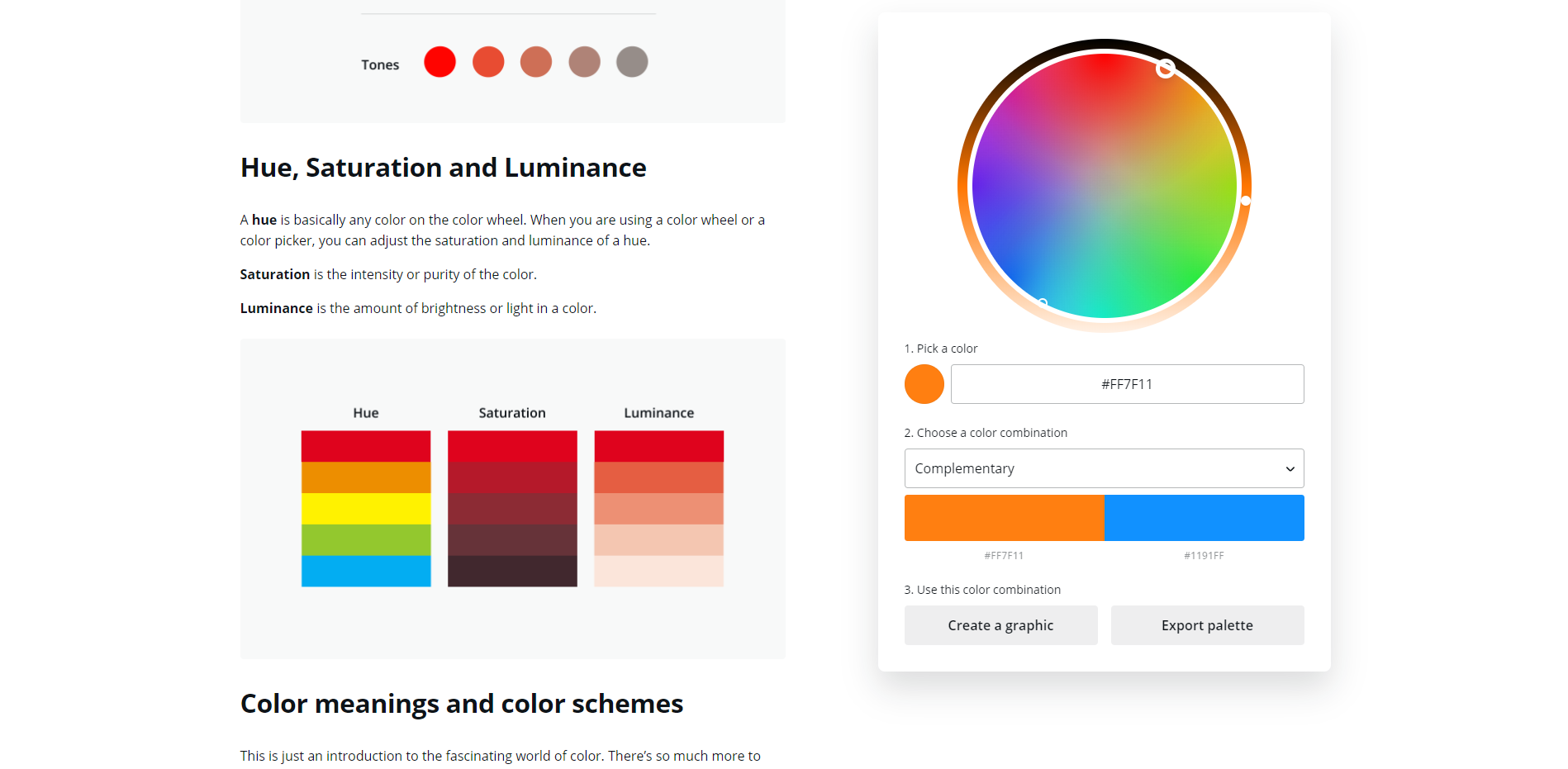The image size is (1568, 769).
Task: Click the luminance ring handle on the wheel's right
Action: 1246,201
